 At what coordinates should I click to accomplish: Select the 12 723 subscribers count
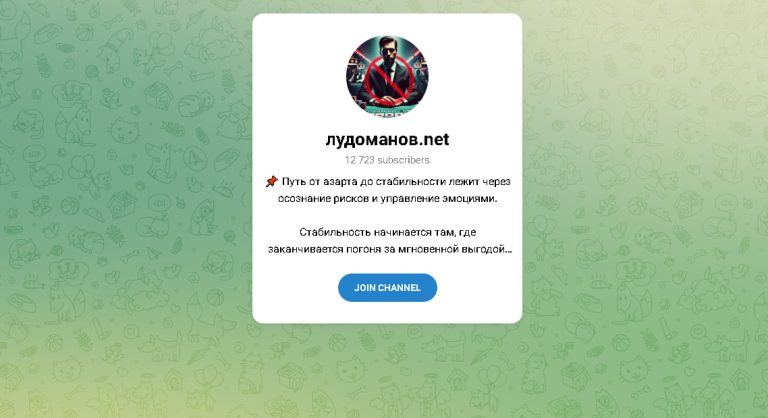pos(387,160)
